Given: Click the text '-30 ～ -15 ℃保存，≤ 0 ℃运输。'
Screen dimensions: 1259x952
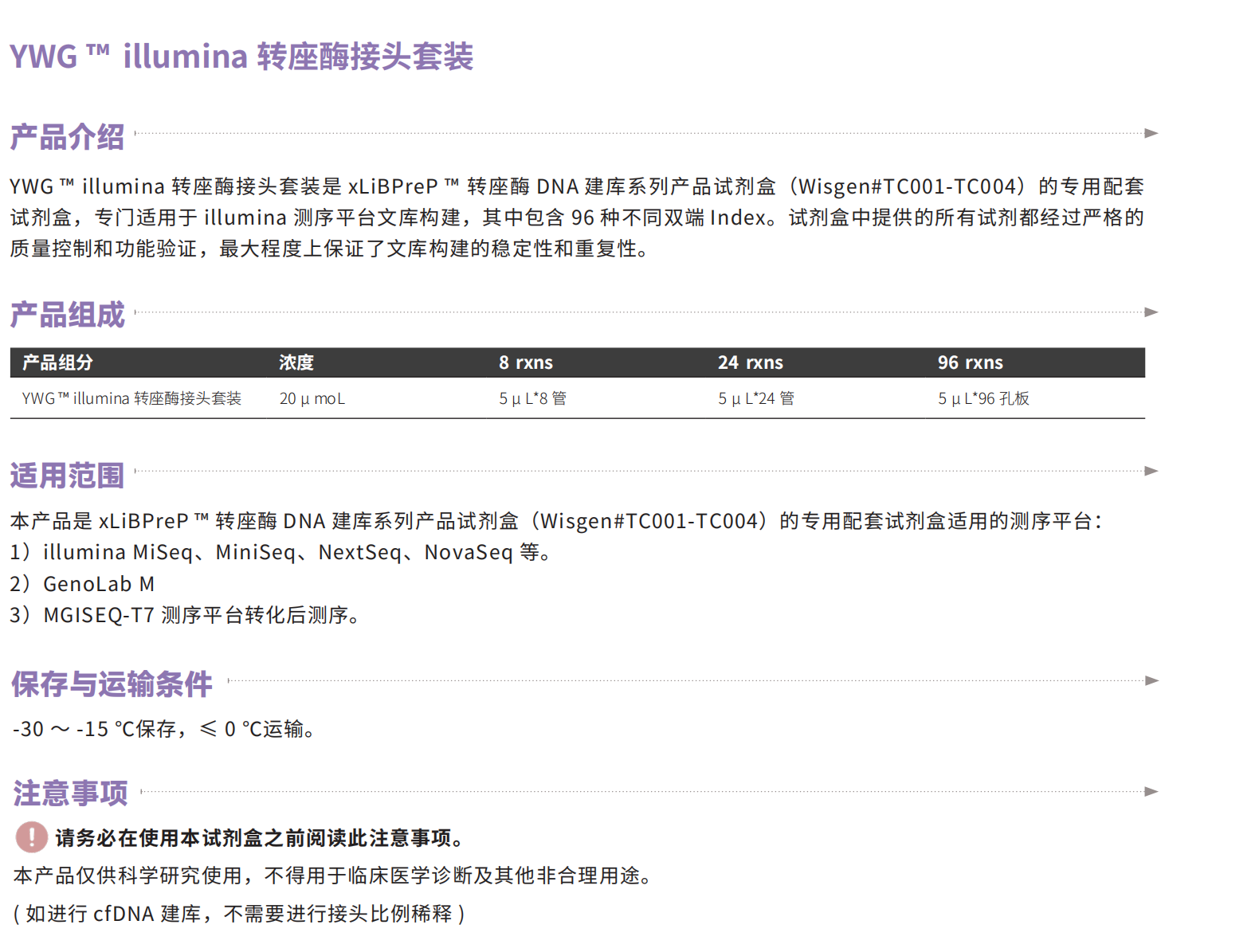Looking at the screenshot, I should (163, 729).
